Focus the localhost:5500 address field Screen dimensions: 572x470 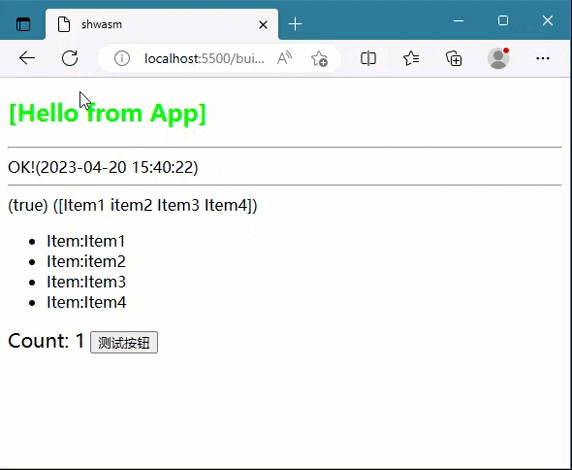204,58
